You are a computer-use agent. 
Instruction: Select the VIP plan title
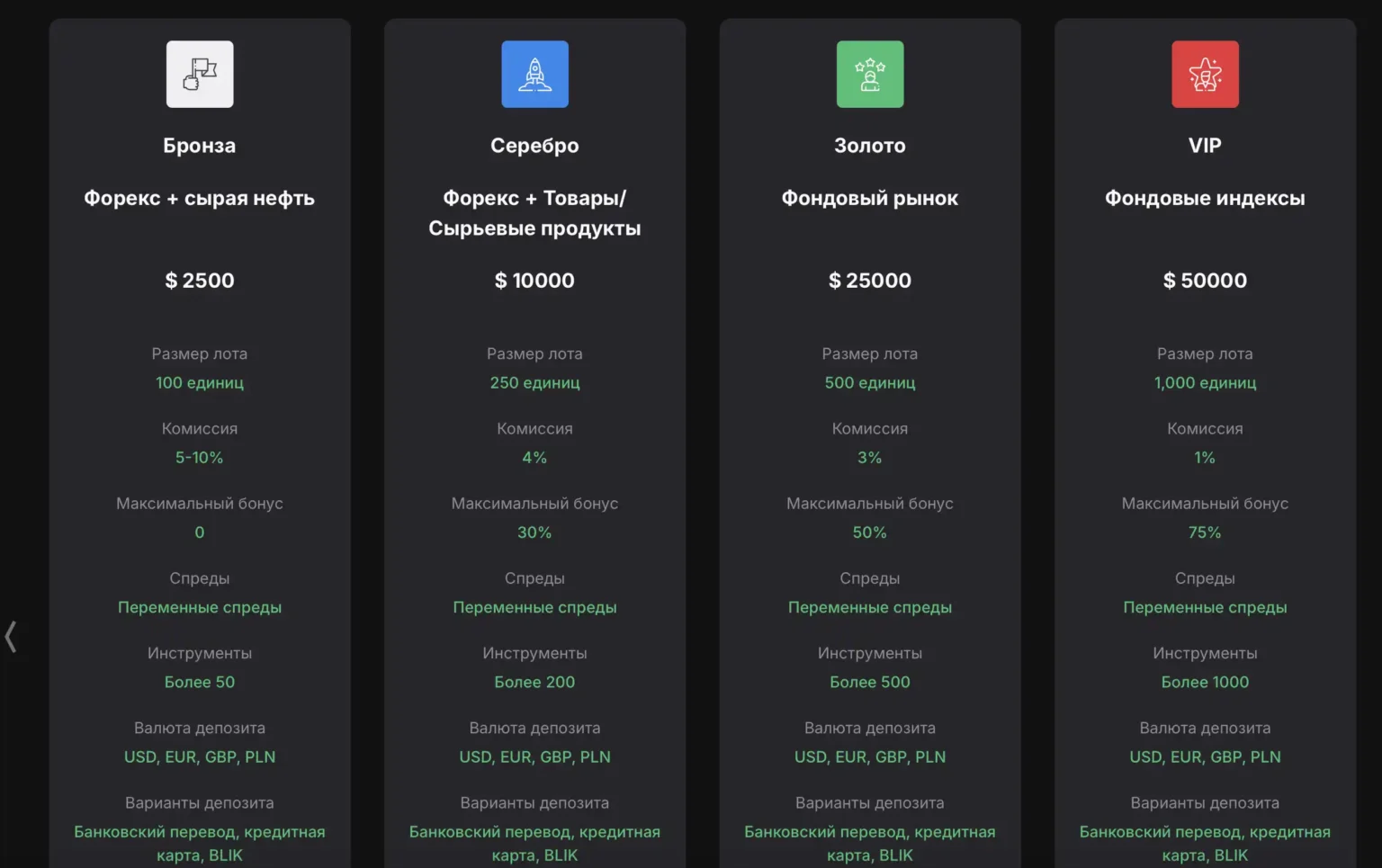[1205, 146]
